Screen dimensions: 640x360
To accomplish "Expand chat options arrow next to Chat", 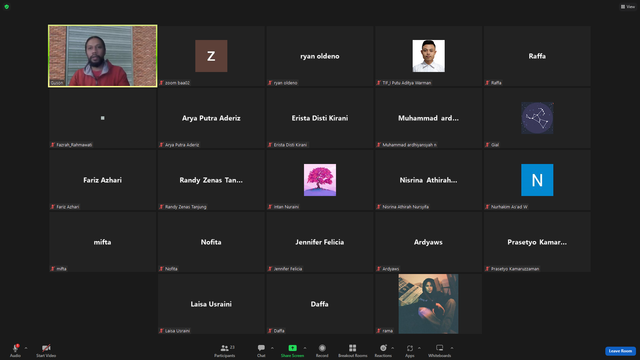I will tap(272, 348).
